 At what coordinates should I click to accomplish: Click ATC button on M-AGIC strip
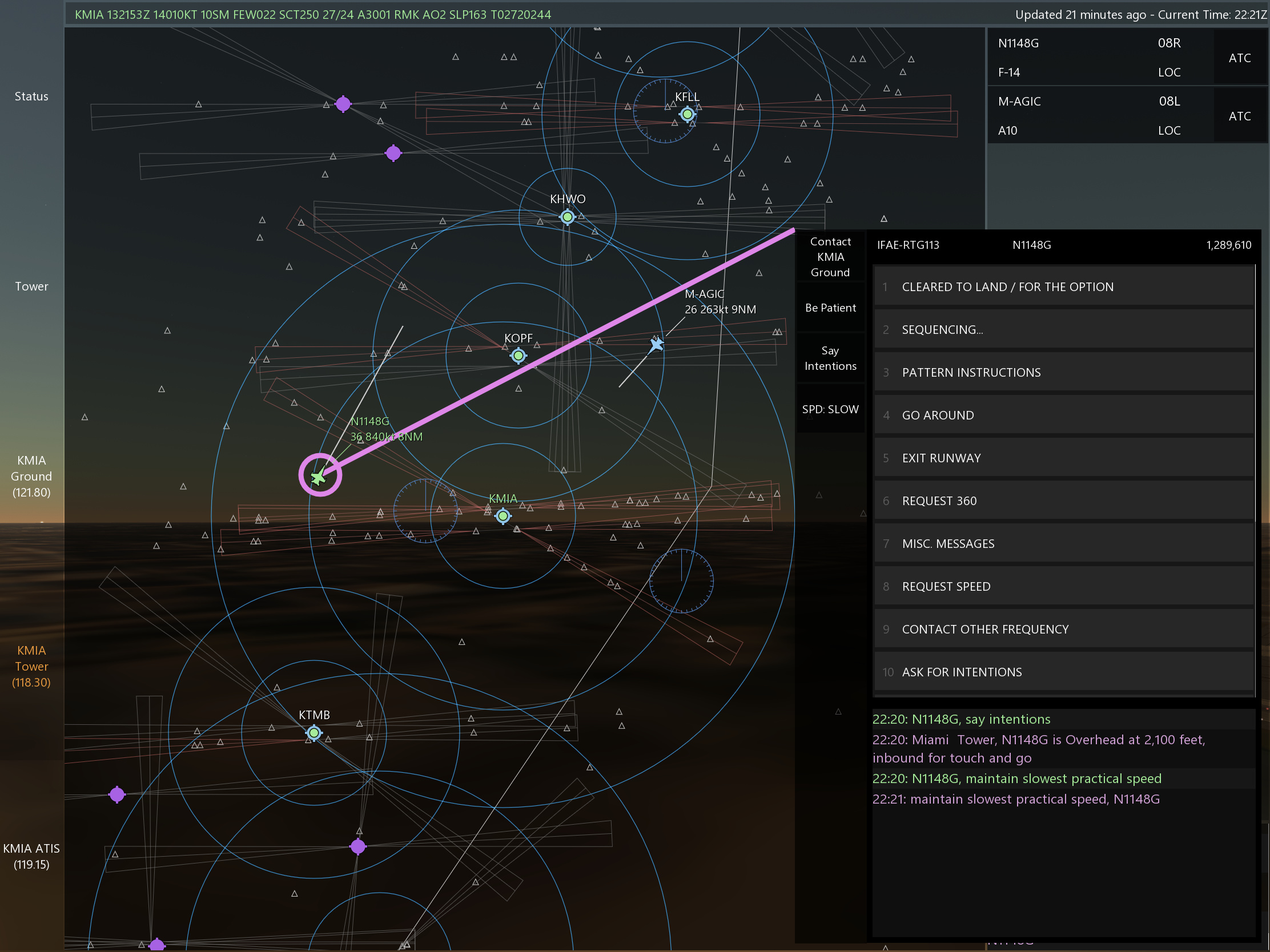(1240, 115)
